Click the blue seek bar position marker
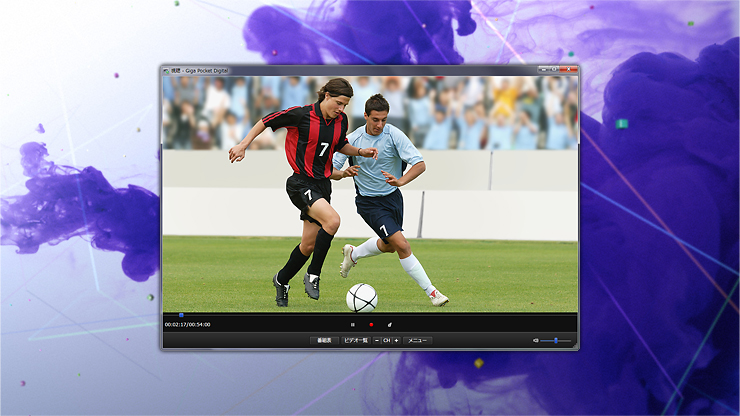The image size is (740, 416). tap(181, 316)
